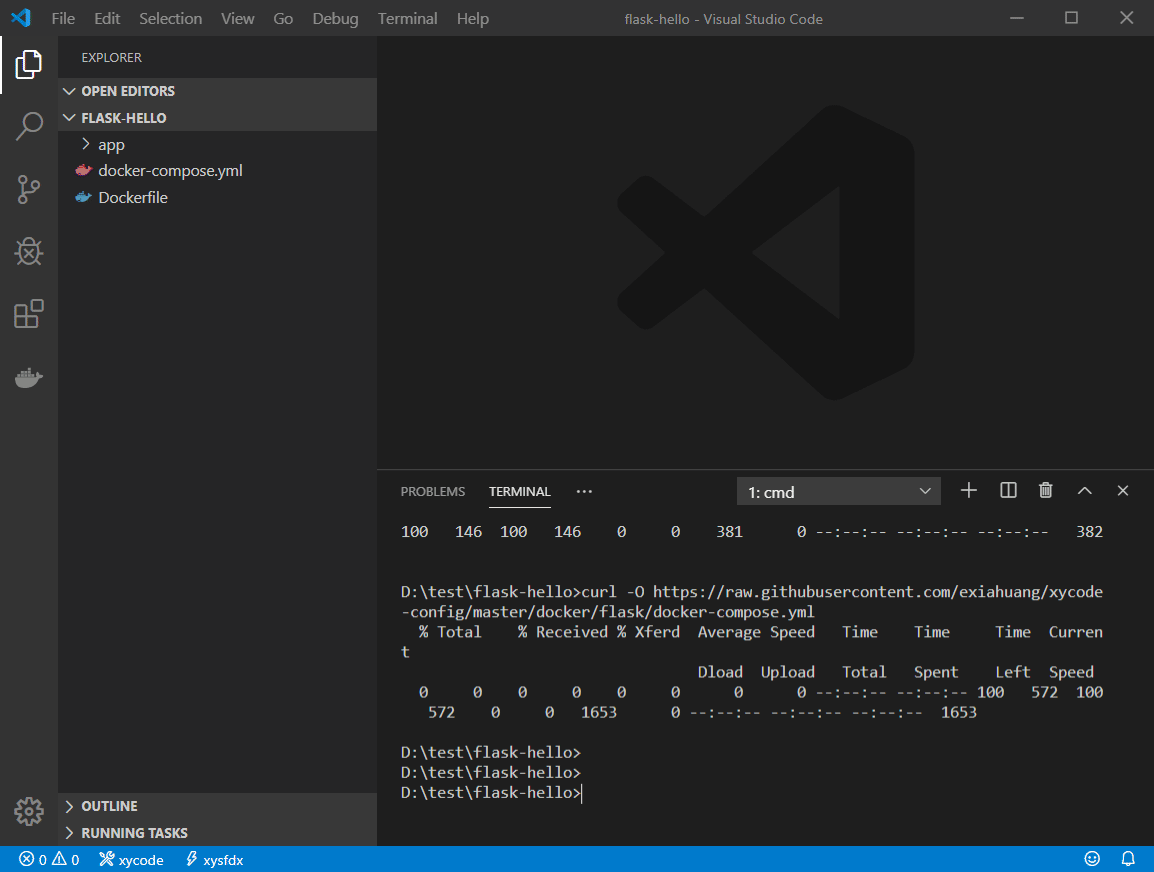Open the Terminal menu
This screenshot has width=1154, height=872.
point(407,18)
